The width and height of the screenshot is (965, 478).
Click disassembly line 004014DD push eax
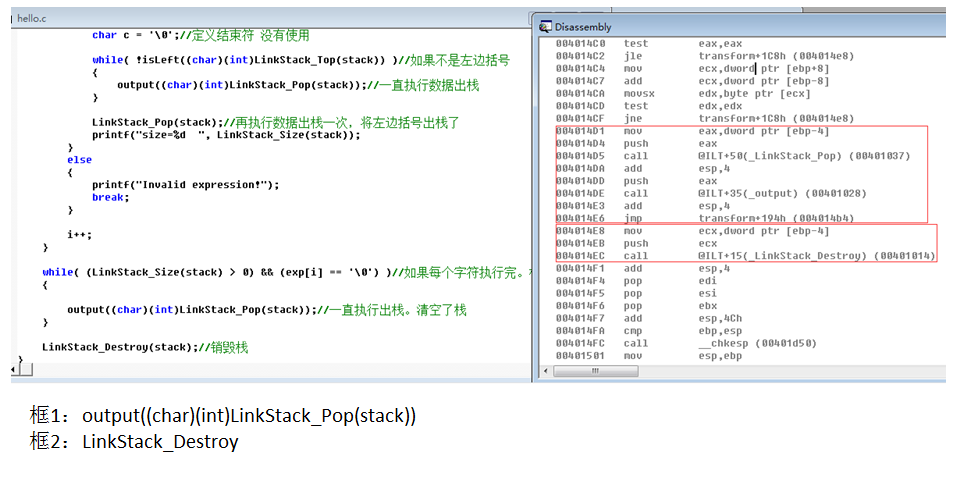[x=636, y=181]
